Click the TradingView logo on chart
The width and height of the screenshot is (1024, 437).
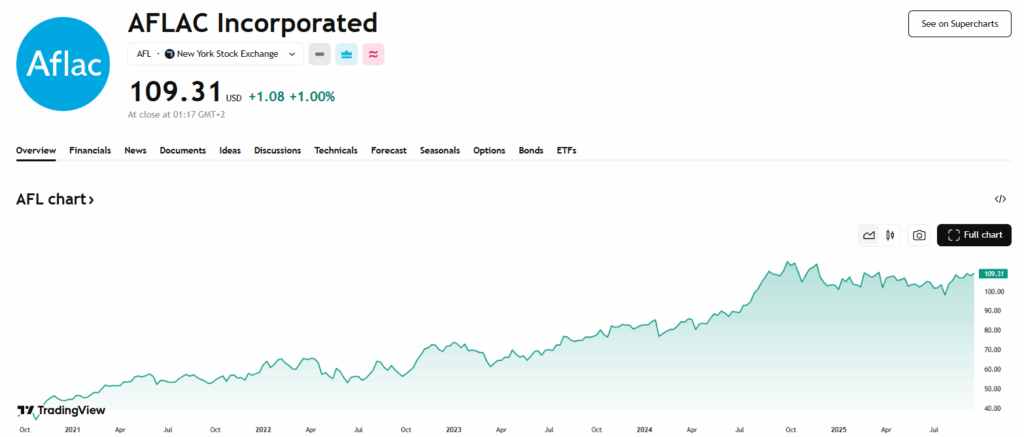click(61, 410)
